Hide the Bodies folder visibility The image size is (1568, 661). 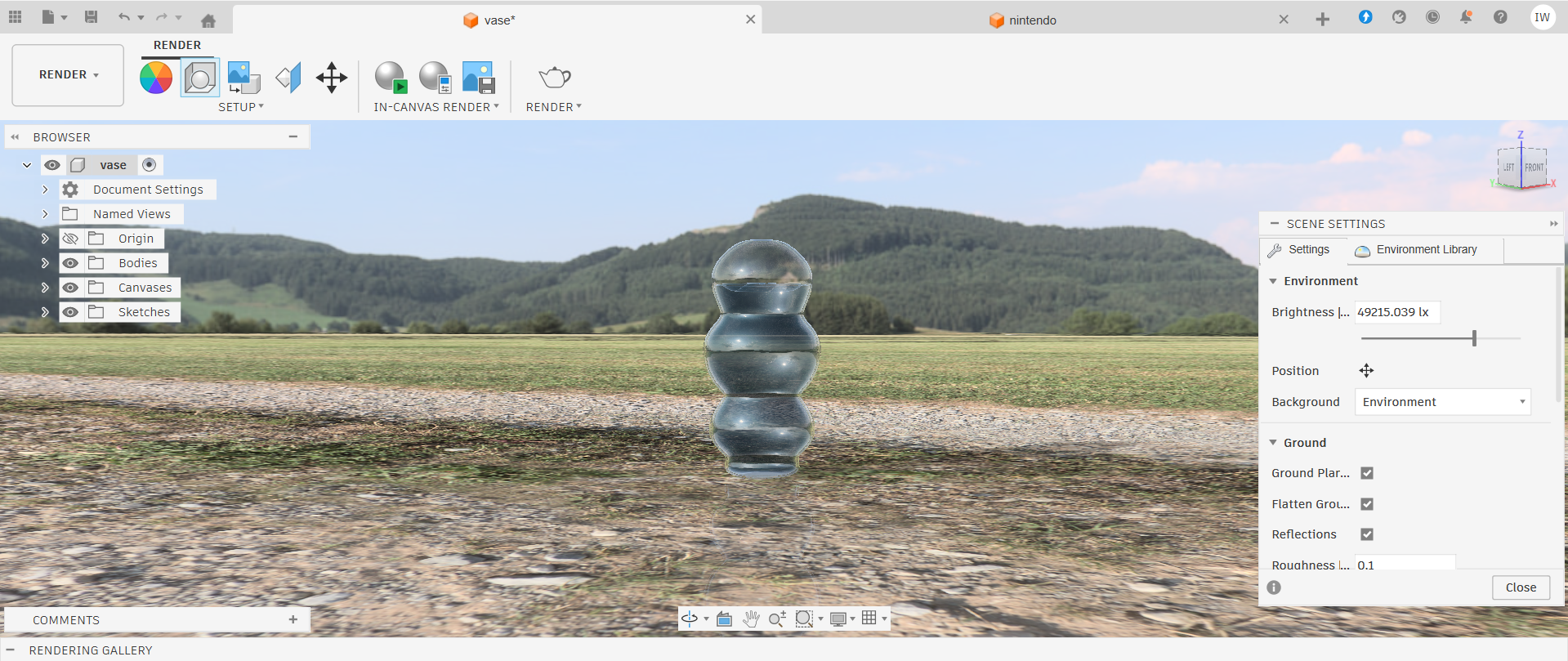tap(71, 263)
